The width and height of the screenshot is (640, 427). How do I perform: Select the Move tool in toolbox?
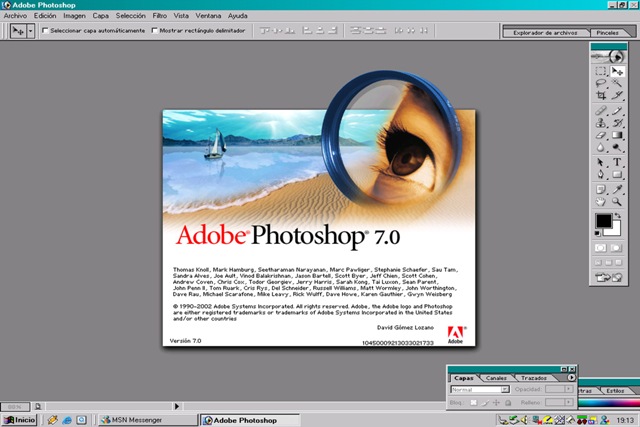[x=617, y=71]
